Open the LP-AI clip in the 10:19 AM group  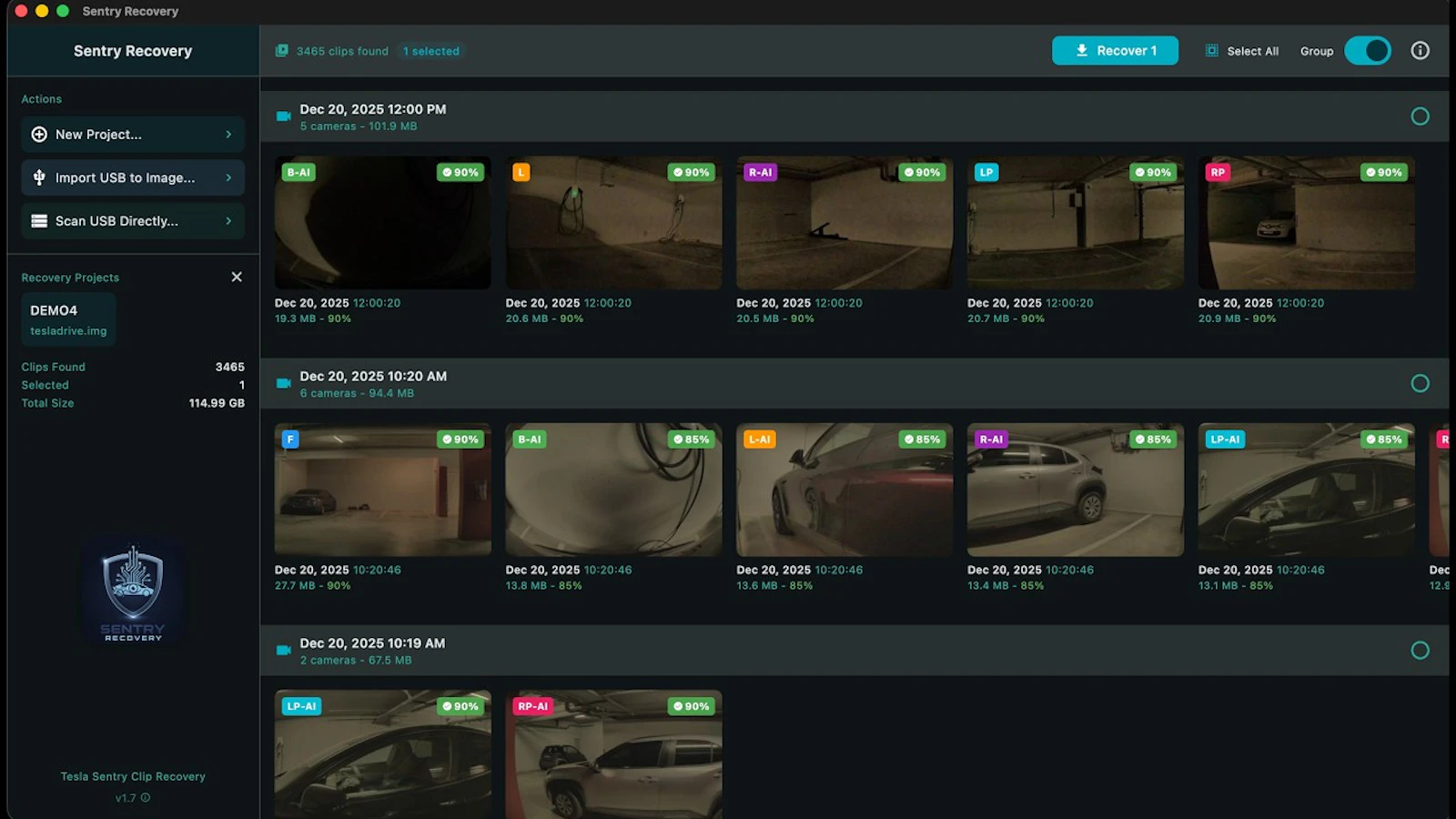tap(382, 754)
